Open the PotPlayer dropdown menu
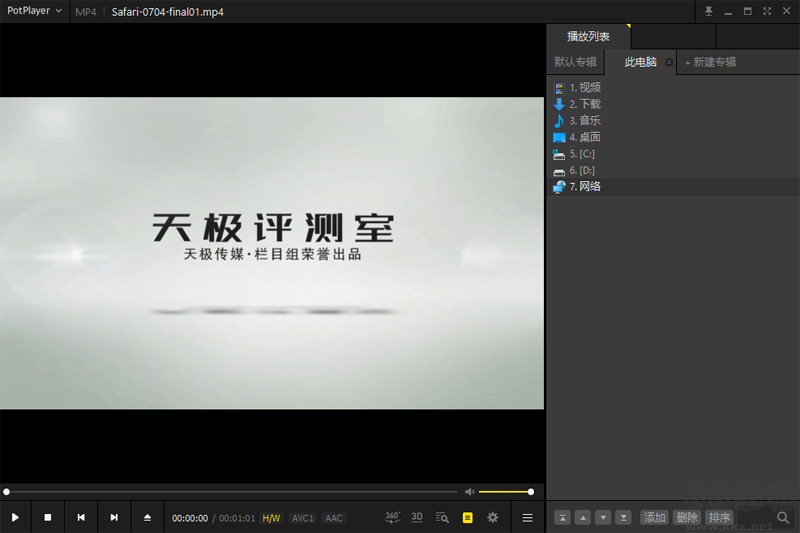Screen dimensions: 800x533 click(34, 11)
